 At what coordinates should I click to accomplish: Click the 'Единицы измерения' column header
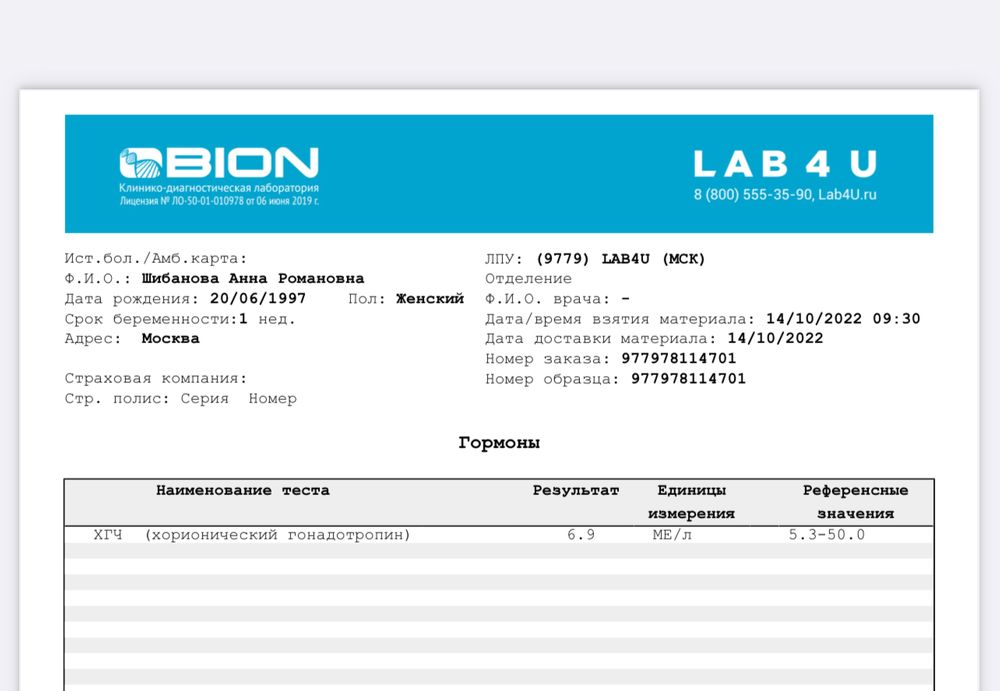(691, 502)
